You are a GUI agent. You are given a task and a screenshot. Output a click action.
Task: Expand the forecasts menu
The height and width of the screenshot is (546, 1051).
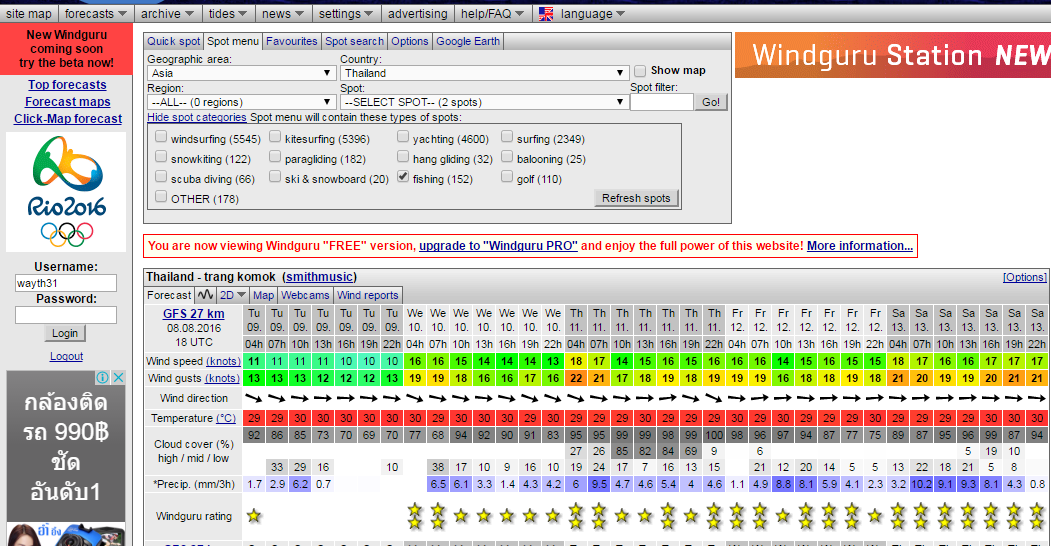pos(96,13)
